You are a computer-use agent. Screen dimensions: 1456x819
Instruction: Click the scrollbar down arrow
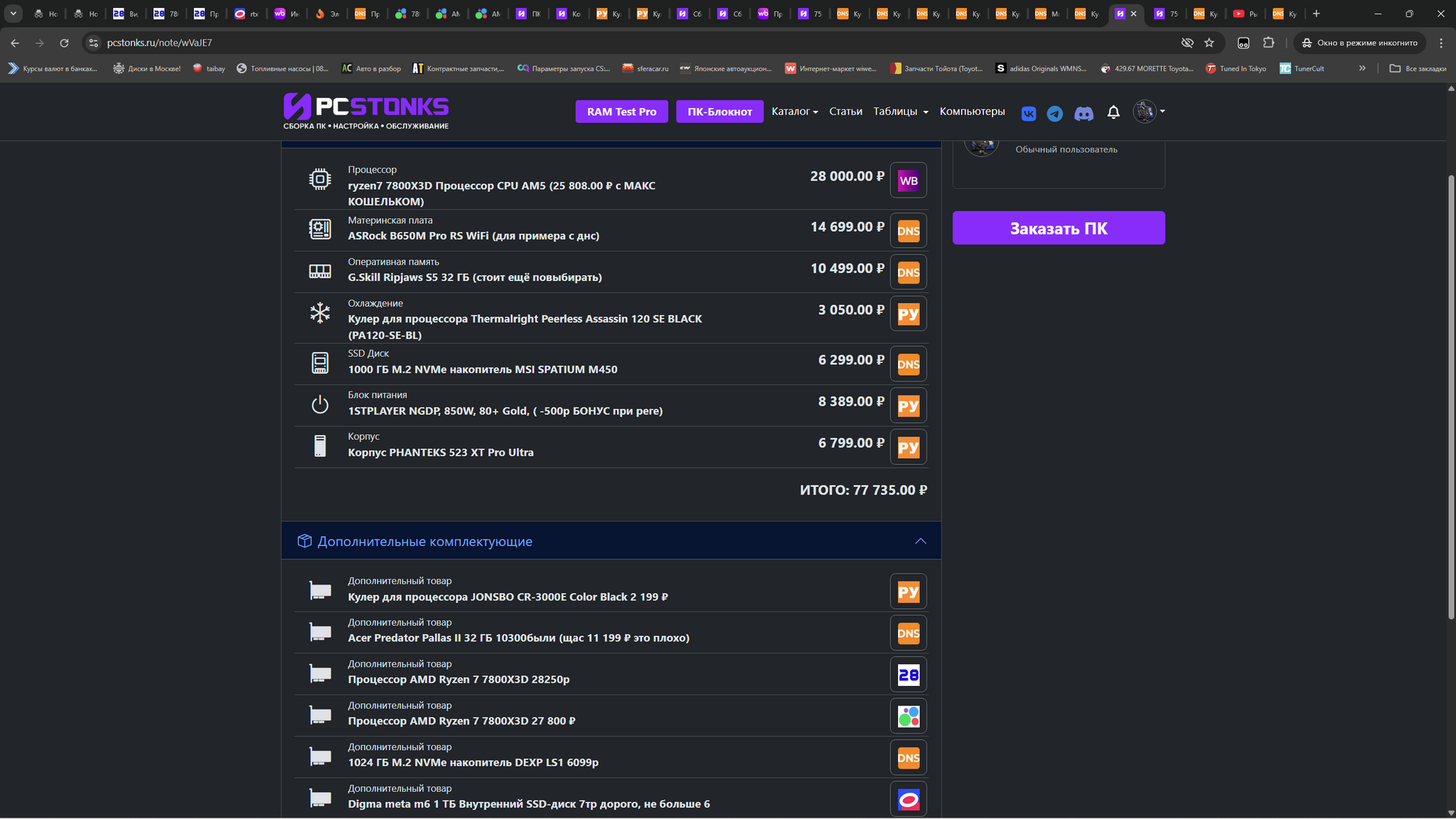coord(1451,813)
